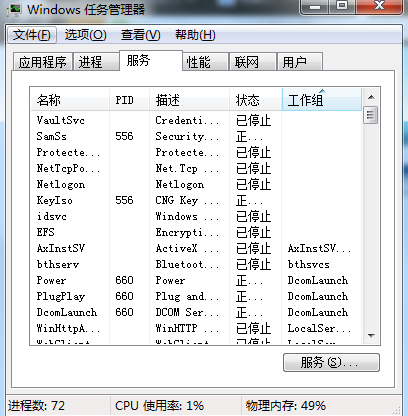Click the 进程数: 72 status bar entry
Image resolution: width=408 pixels, height=416 pixels.
tap(36, 406)
